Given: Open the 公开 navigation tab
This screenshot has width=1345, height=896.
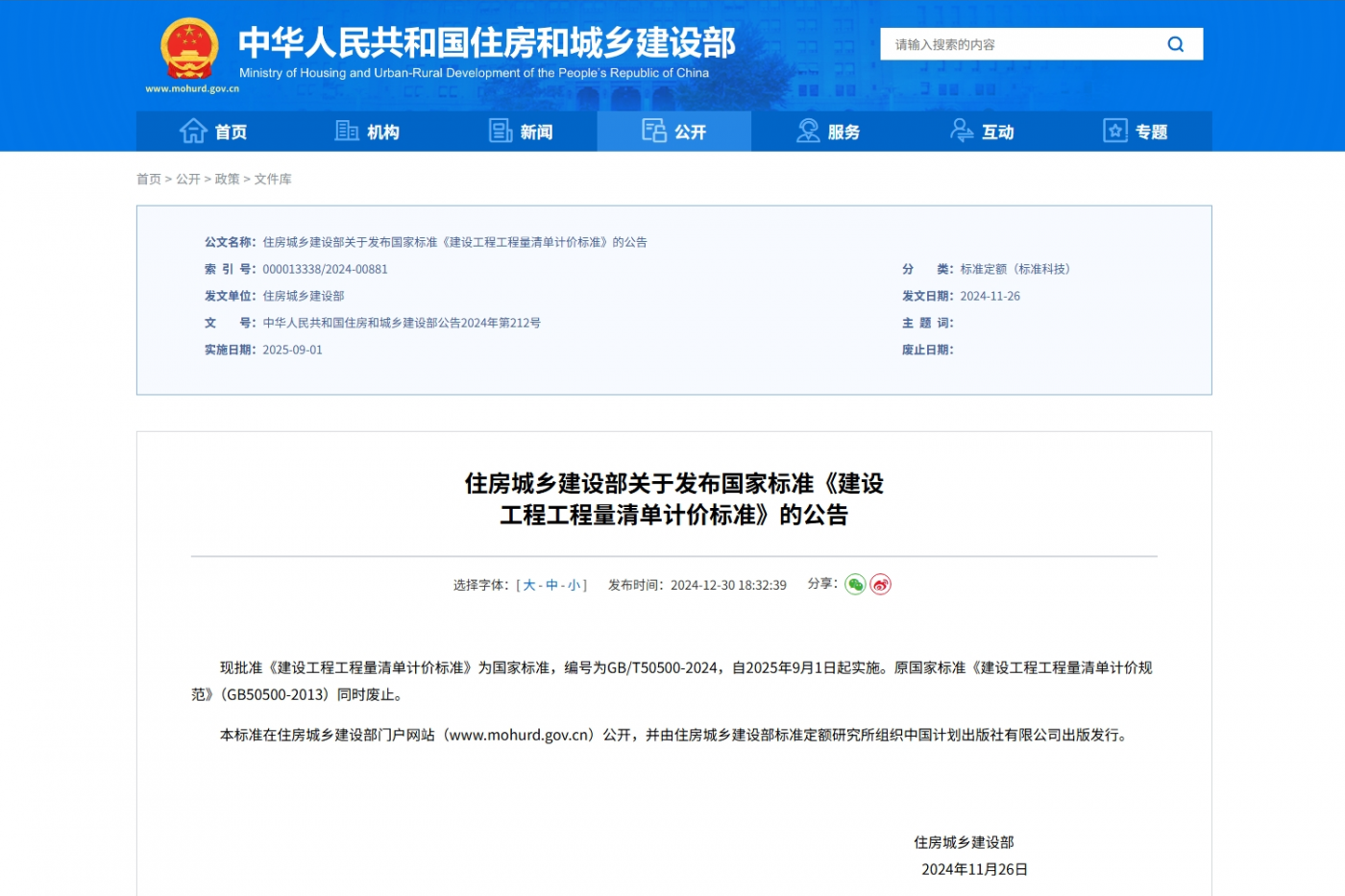Looking at the screenshot, I should [x=674, y=132].
